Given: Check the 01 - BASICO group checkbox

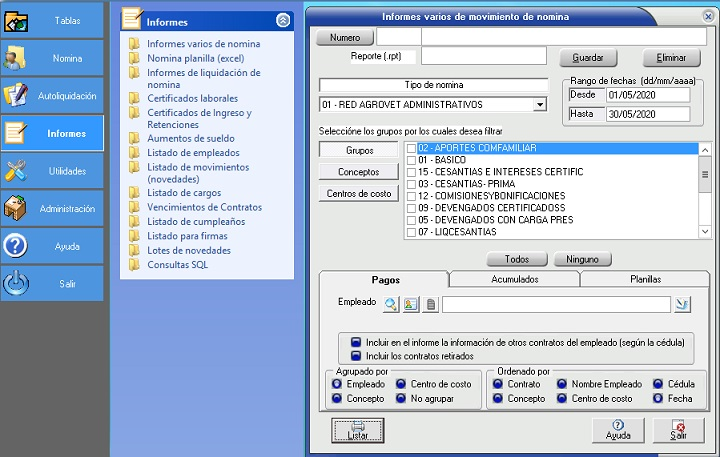Looking at the screenshot, I should [x=411, y=160].
